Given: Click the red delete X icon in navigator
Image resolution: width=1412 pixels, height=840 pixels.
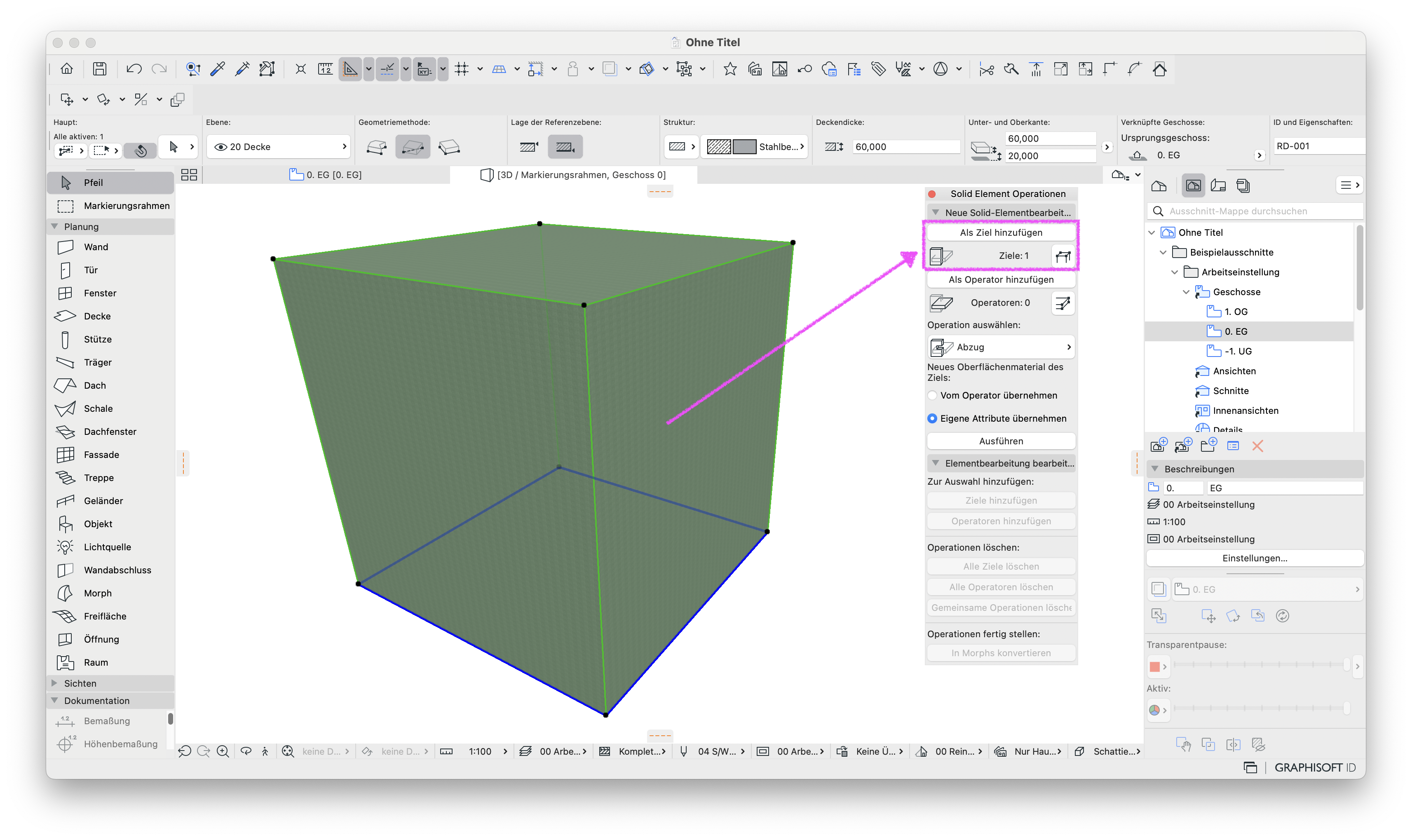Looking at the screenshot, I should 1257,446.
